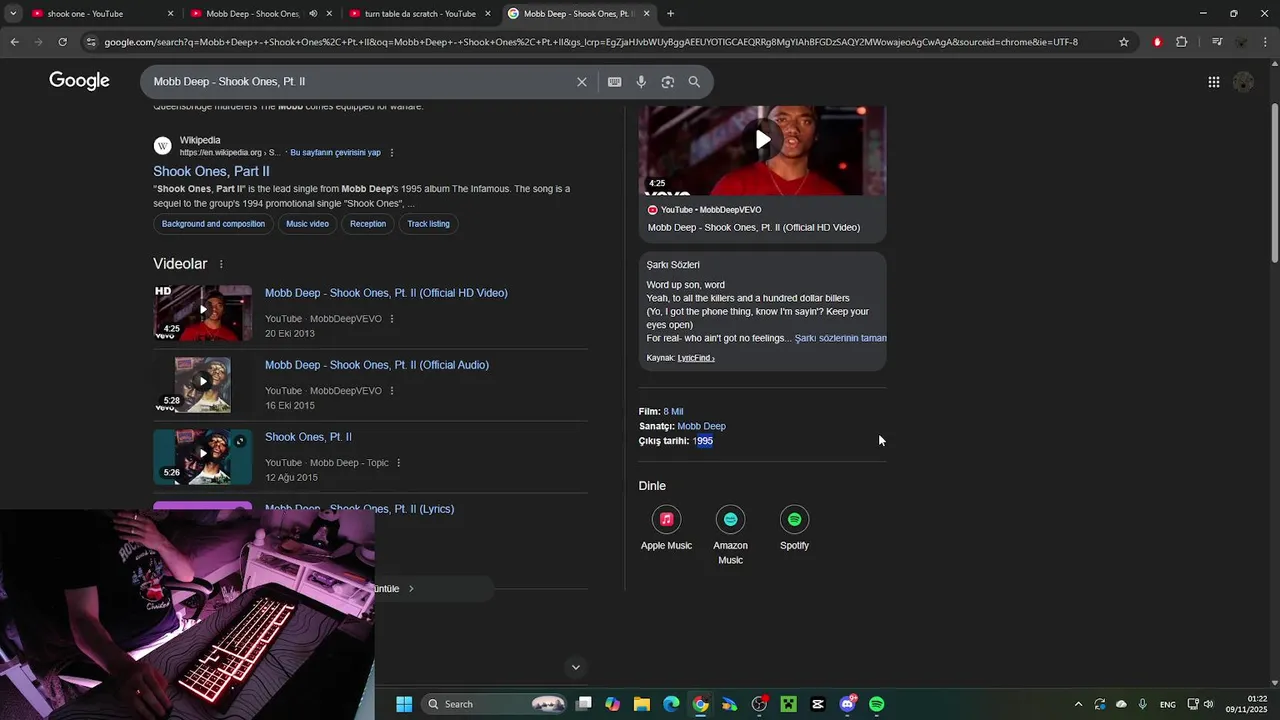
Task: Open the Google apps grid
Action: 1214,82
